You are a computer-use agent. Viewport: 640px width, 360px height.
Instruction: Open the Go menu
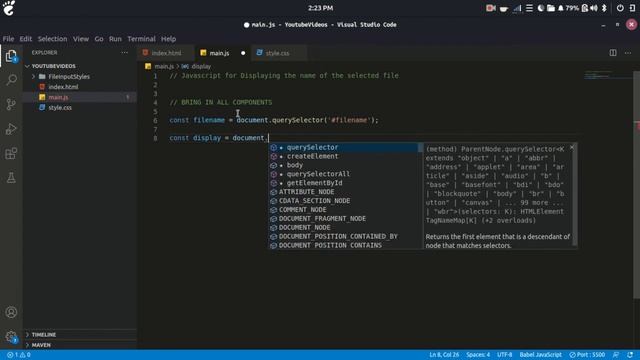click(x=99, y=39)
